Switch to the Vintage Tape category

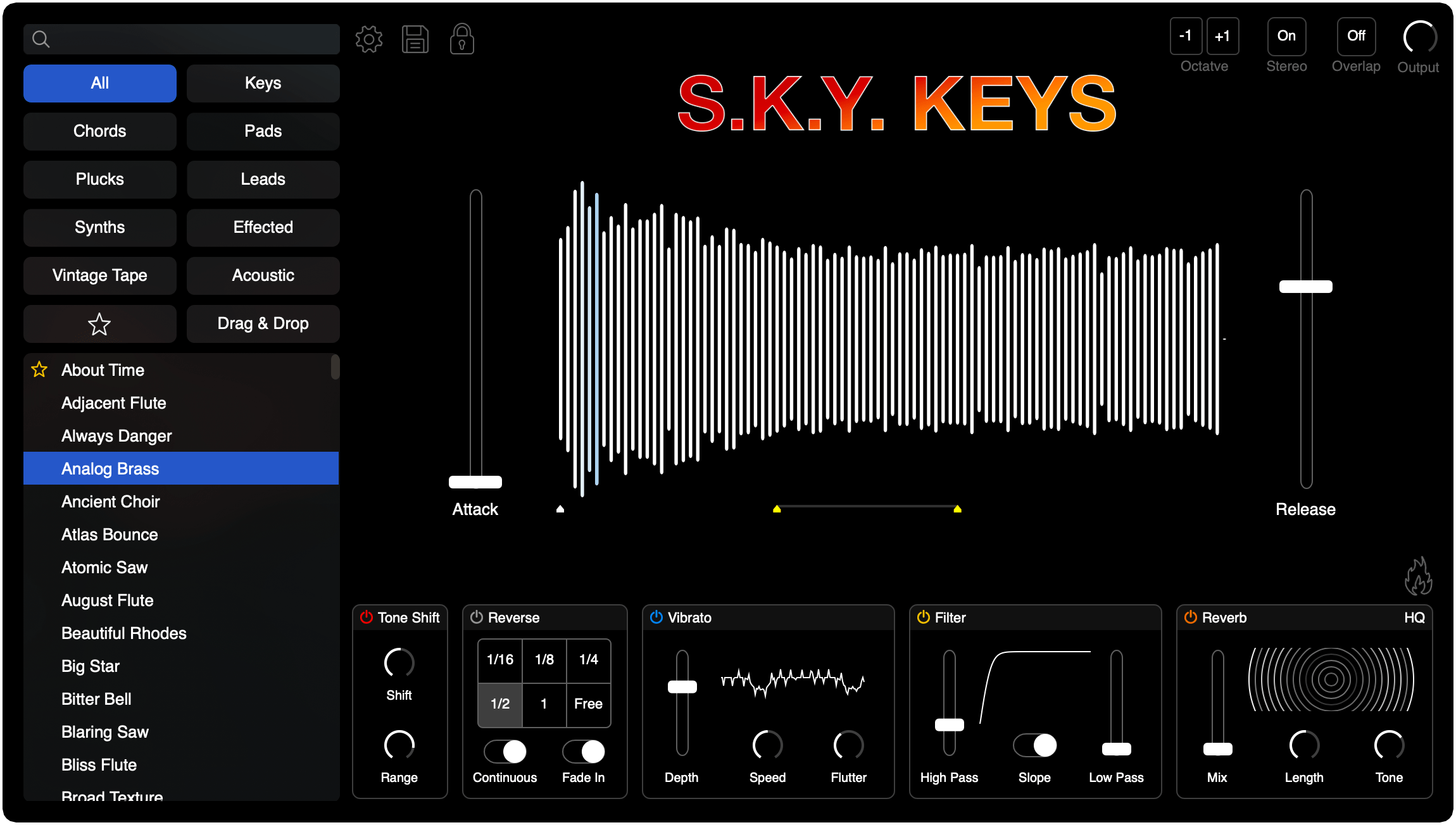click(99, 275)
